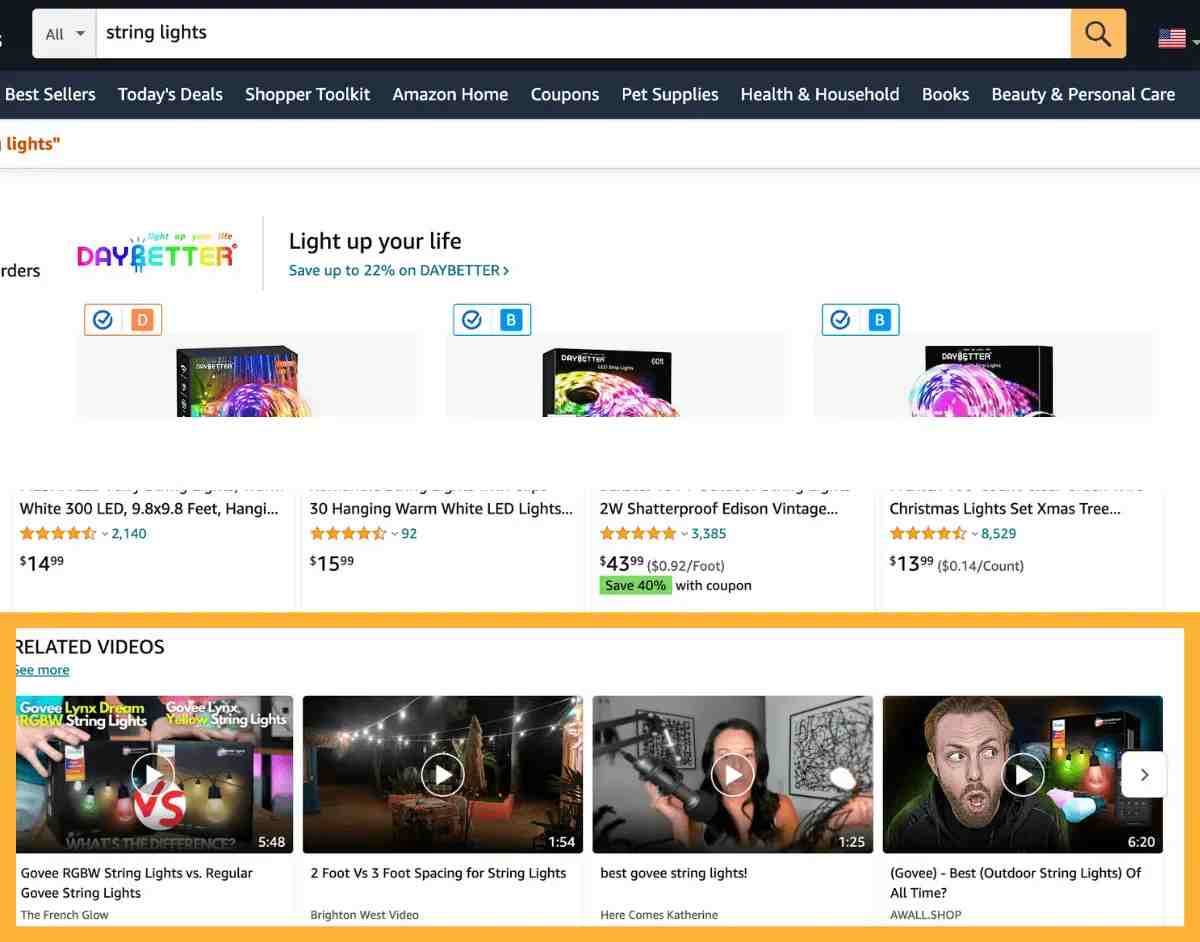This screenshot has height=942, width=1200.
Task: Open best govee string lights! title
Action: (674, 873)
